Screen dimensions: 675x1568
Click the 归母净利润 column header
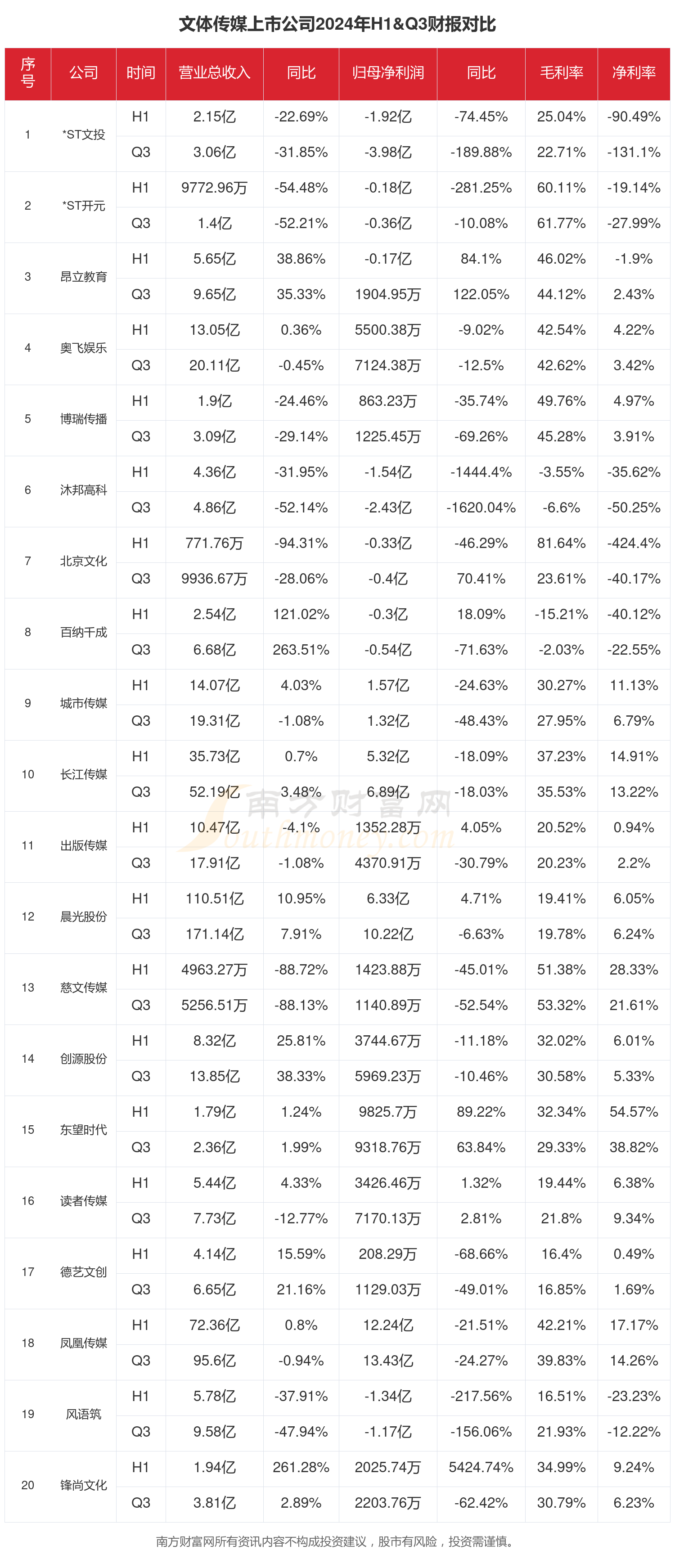point(388,73)
